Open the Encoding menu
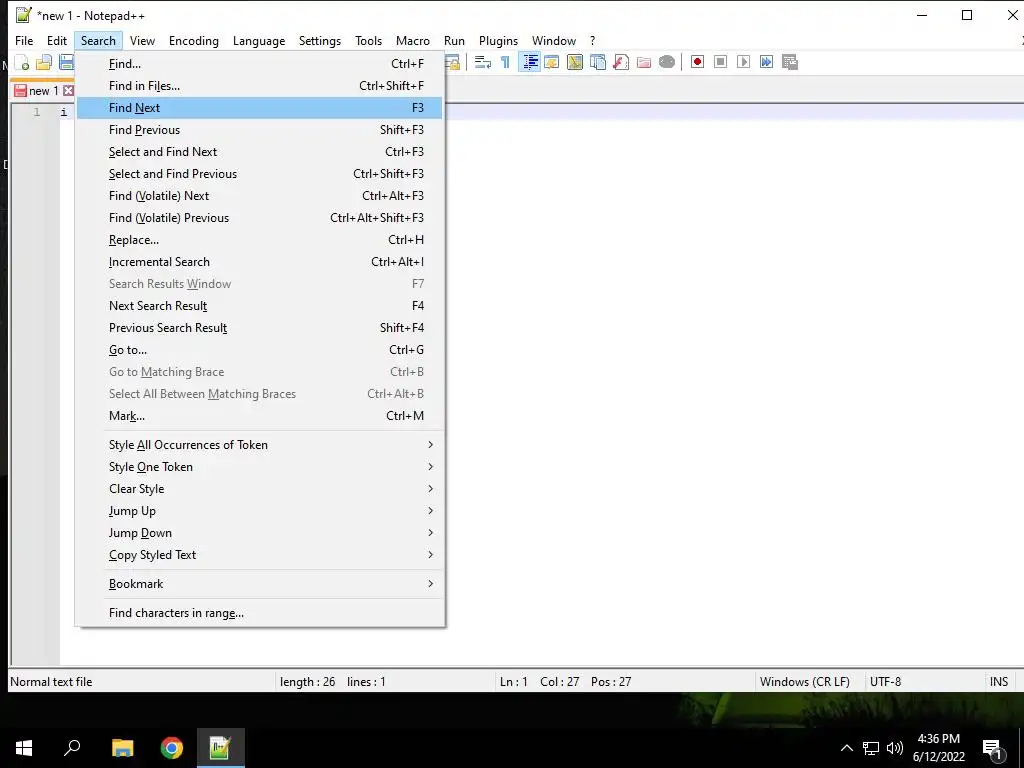The image size is (1024, 768). 194,40
